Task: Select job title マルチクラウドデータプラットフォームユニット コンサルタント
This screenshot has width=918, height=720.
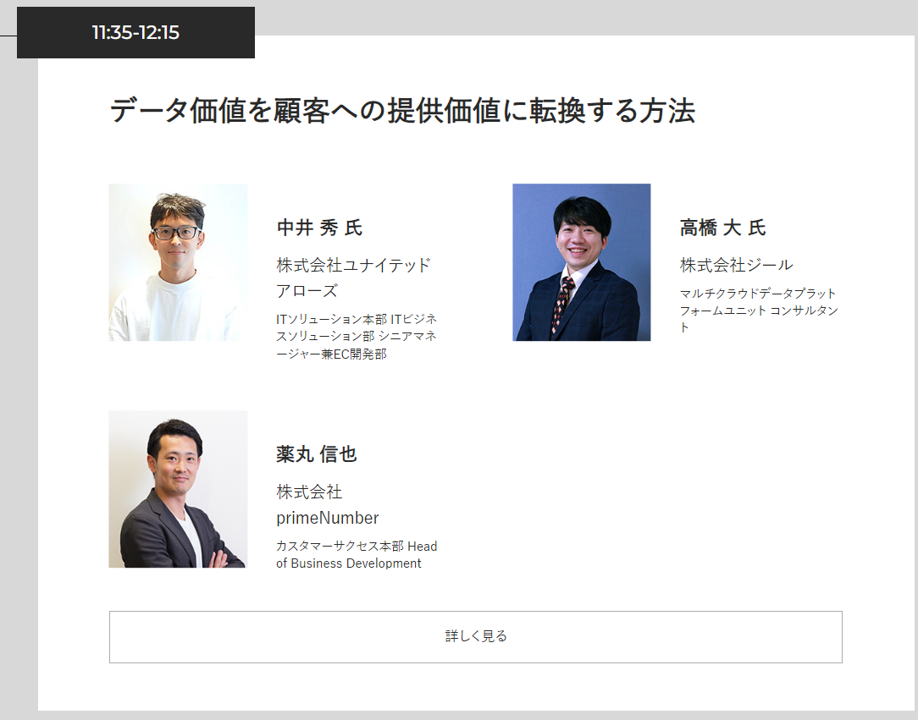Action: 759,310
